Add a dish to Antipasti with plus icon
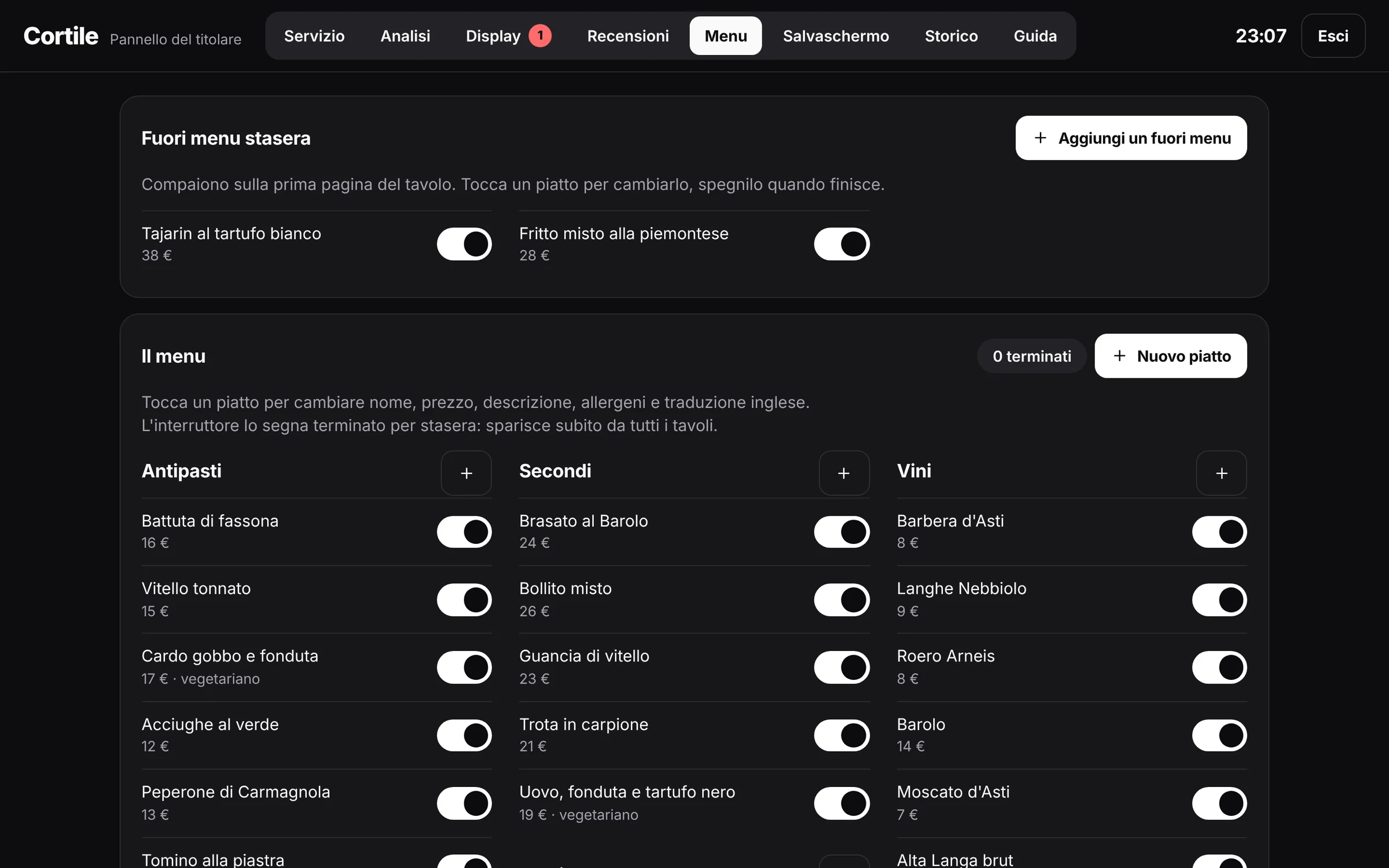Image resolution: width=1389 pixels, height=868 pixels. (466, 473)
